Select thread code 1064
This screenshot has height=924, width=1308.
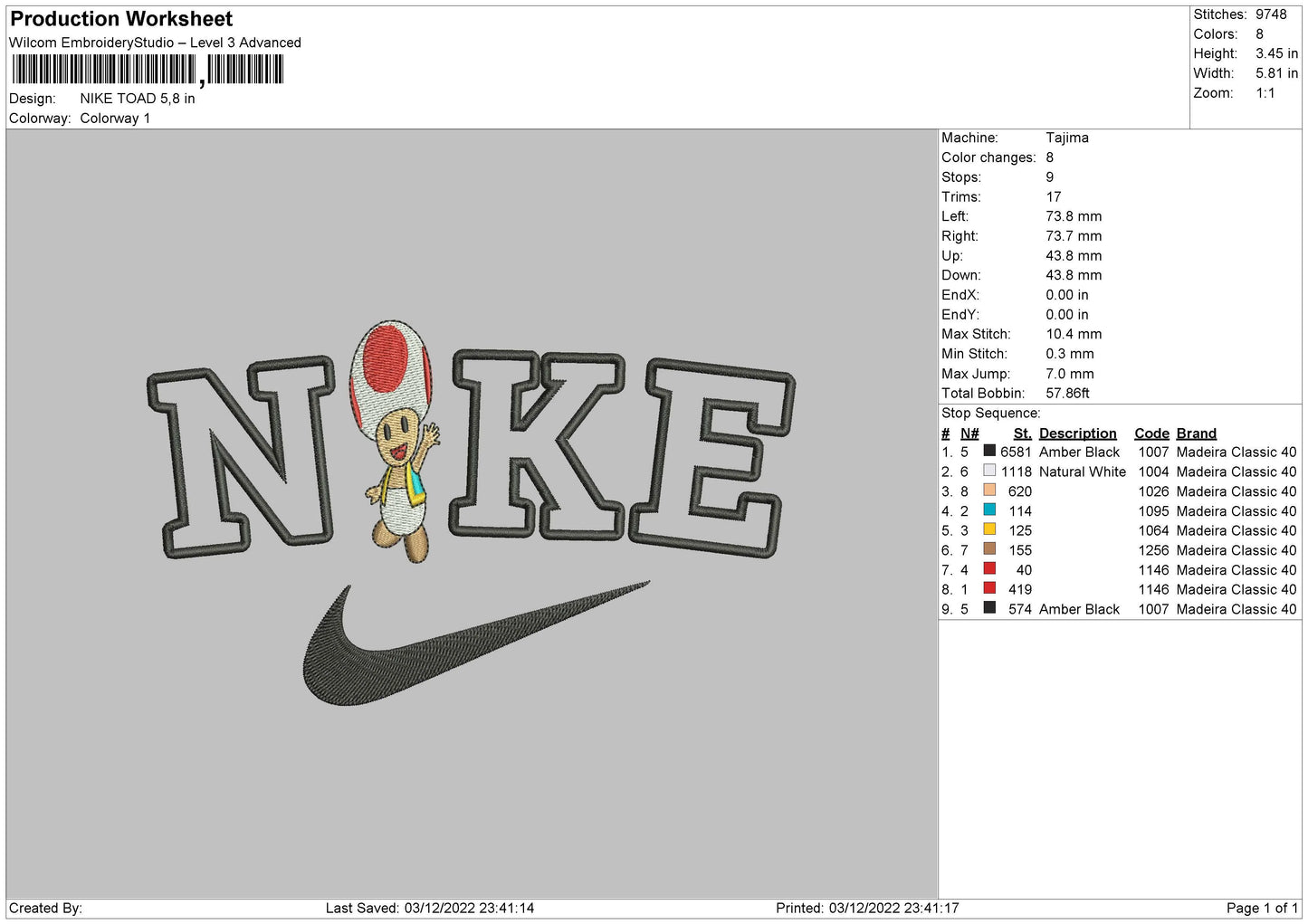[x=1153, y=530]
